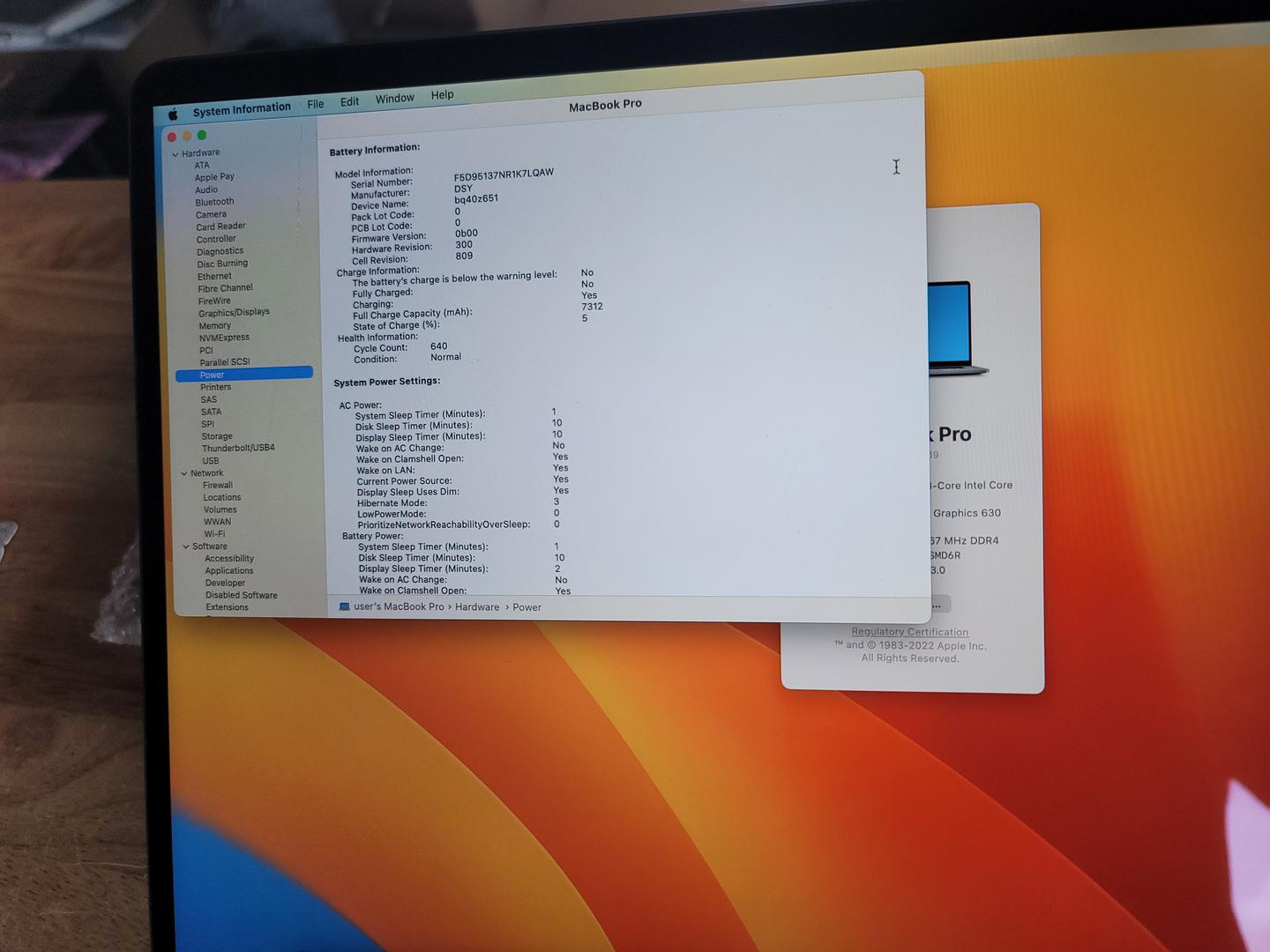Select Memory in the sidebar
This screenshot has width=1270, height=952.
click(214, 325)
